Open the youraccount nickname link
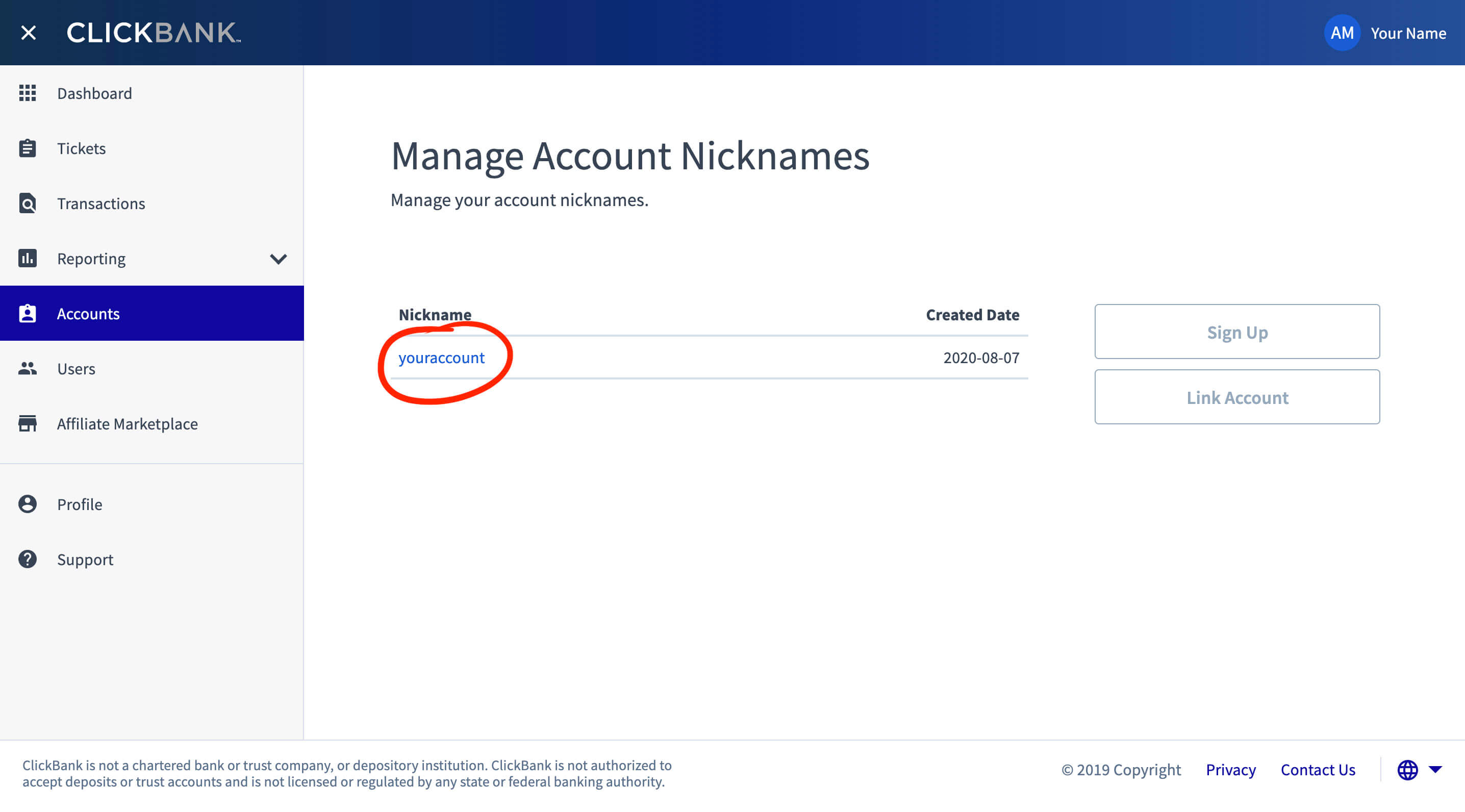 click(x=441, y=358)
